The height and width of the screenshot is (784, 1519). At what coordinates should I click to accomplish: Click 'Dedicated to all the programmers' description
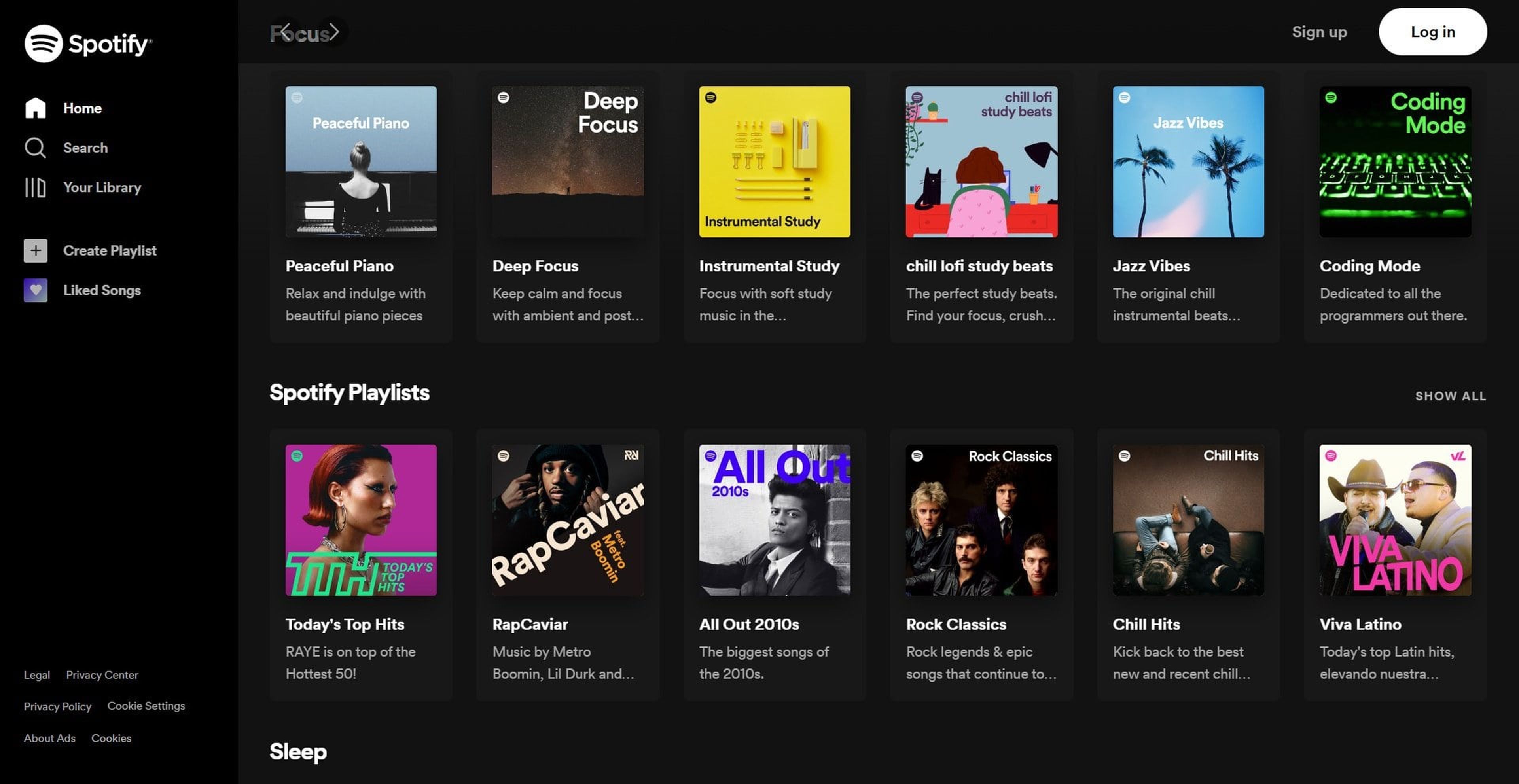pyautogui.click(x=1393, y=304)
